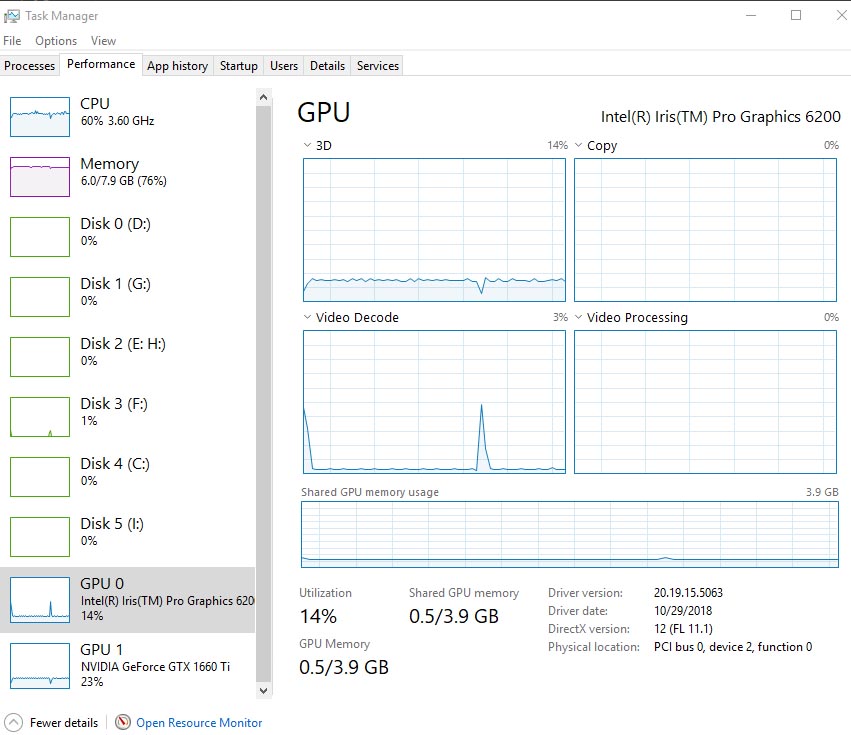Select the GPU 1 NVIDIA graph icon
The image size is (851, 735).
[40, 665]
